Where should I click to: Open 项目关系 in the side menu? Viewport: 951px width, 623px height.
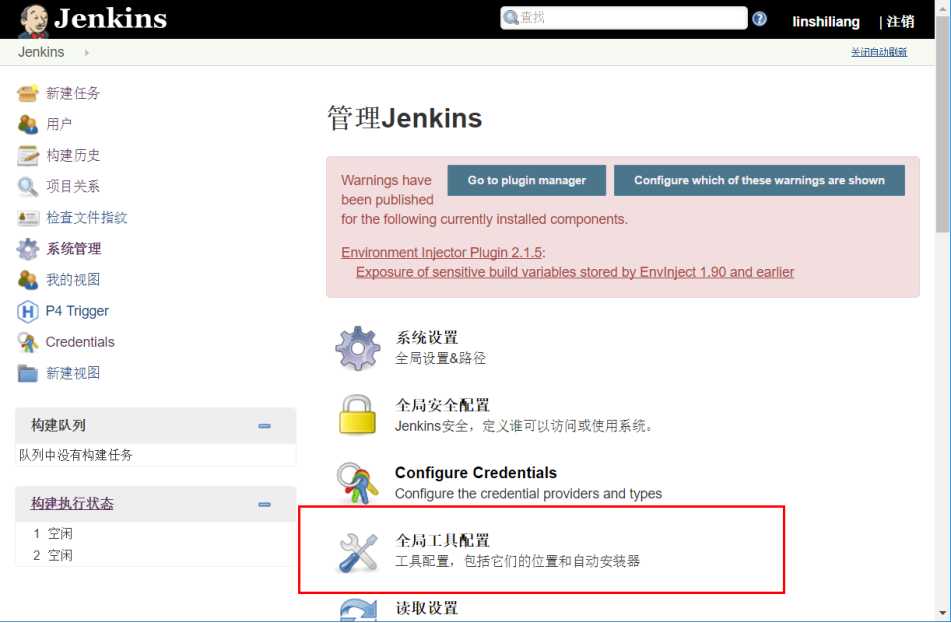73,186
